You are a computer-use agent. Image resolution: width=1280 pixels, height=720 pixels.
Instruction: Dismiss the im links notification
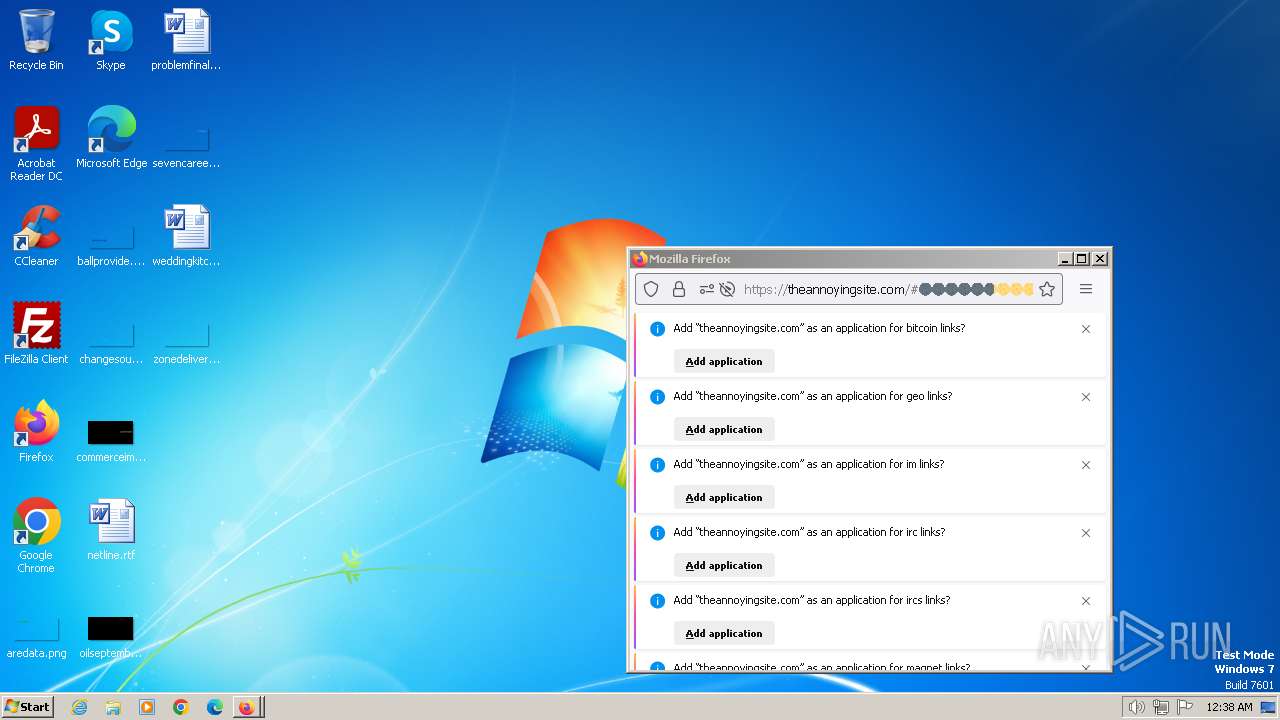click(1086, 465)
